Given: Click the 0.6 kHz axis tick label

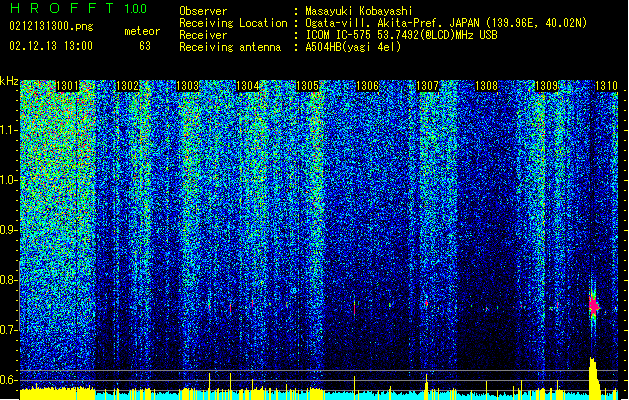Looking at the screenshot, I should [x=8, y=380].
